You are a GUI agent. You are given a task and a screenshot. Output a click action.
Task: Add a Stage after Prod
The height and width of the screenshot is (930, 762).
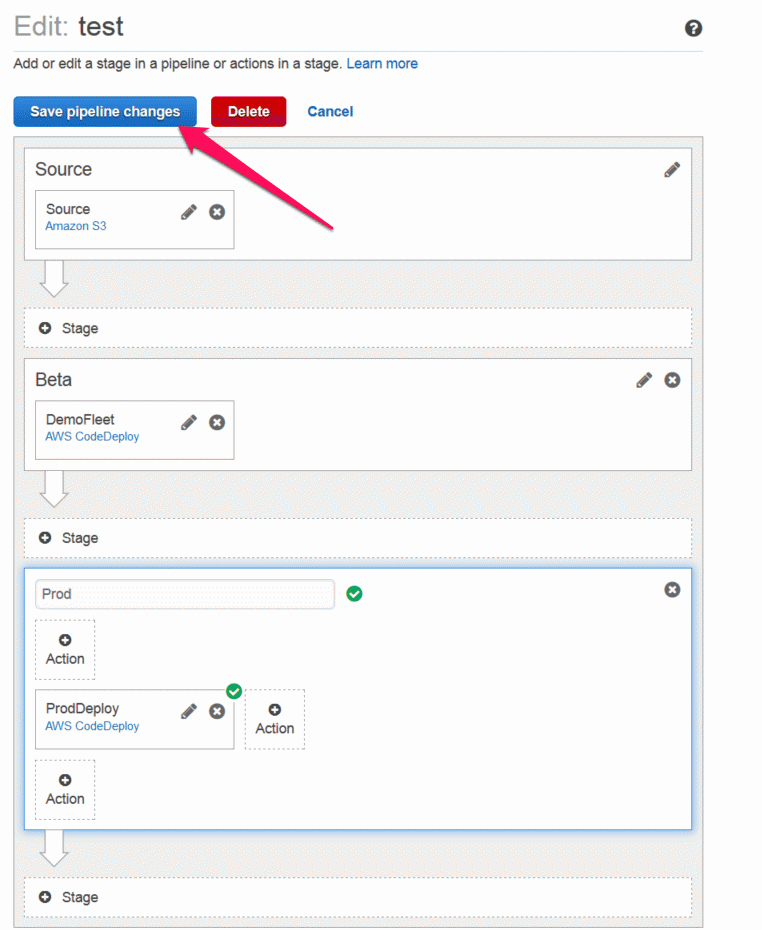[x=358, y=897]
